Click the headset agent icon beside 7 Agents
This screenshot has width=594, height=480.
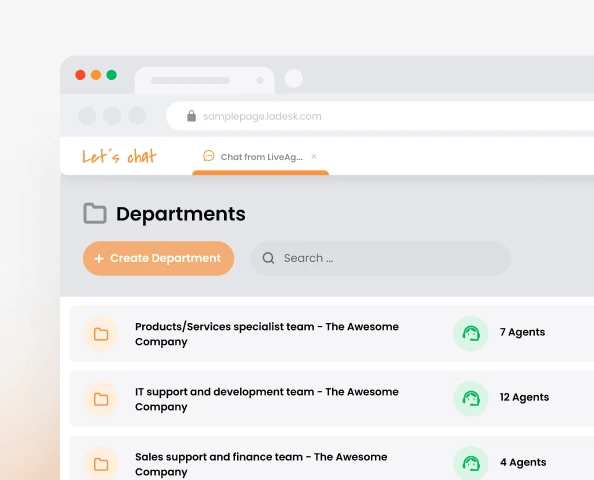click(471, 334)
